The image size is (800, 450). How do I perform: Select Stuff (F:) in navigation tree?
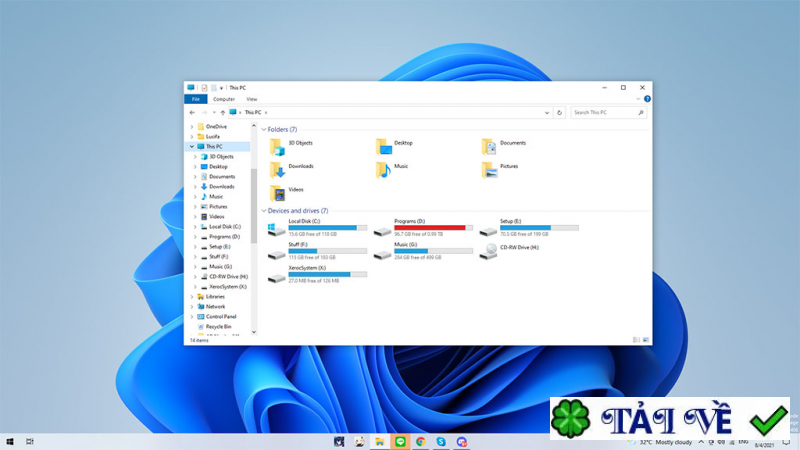coord(218,257)
